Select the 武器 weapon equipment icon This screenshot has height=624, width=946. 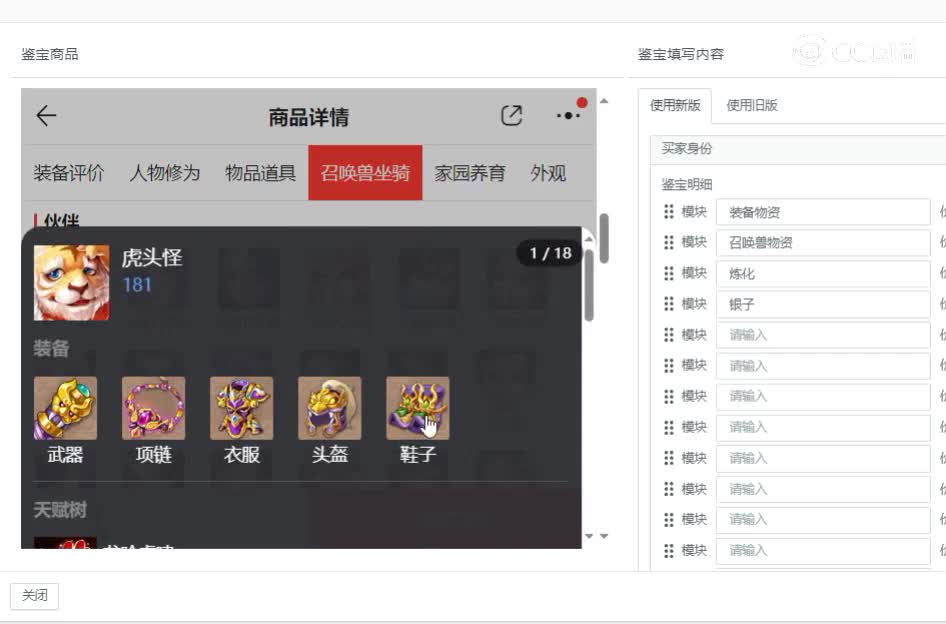[x=65, y=407]
